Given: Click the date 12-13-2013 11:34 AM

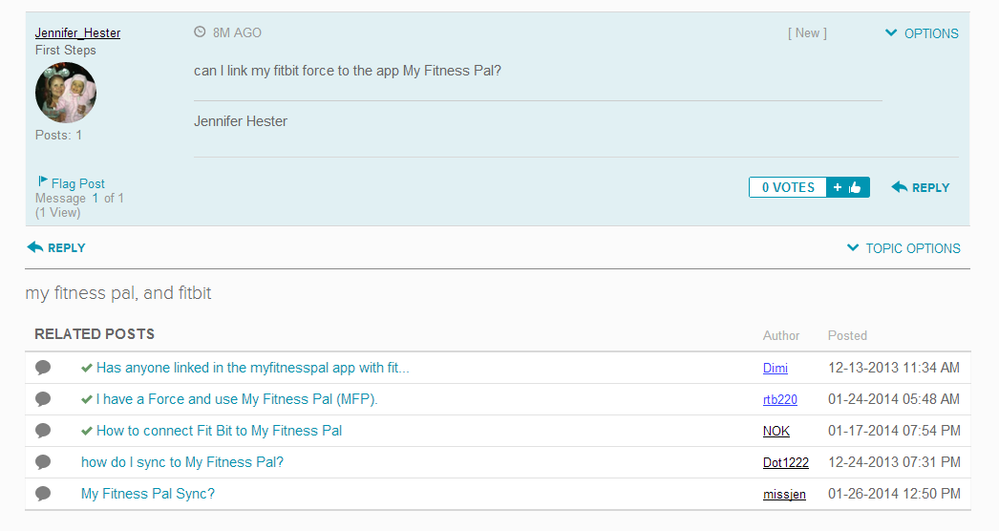Looking at the screenshot, I should tap(893, 368).
